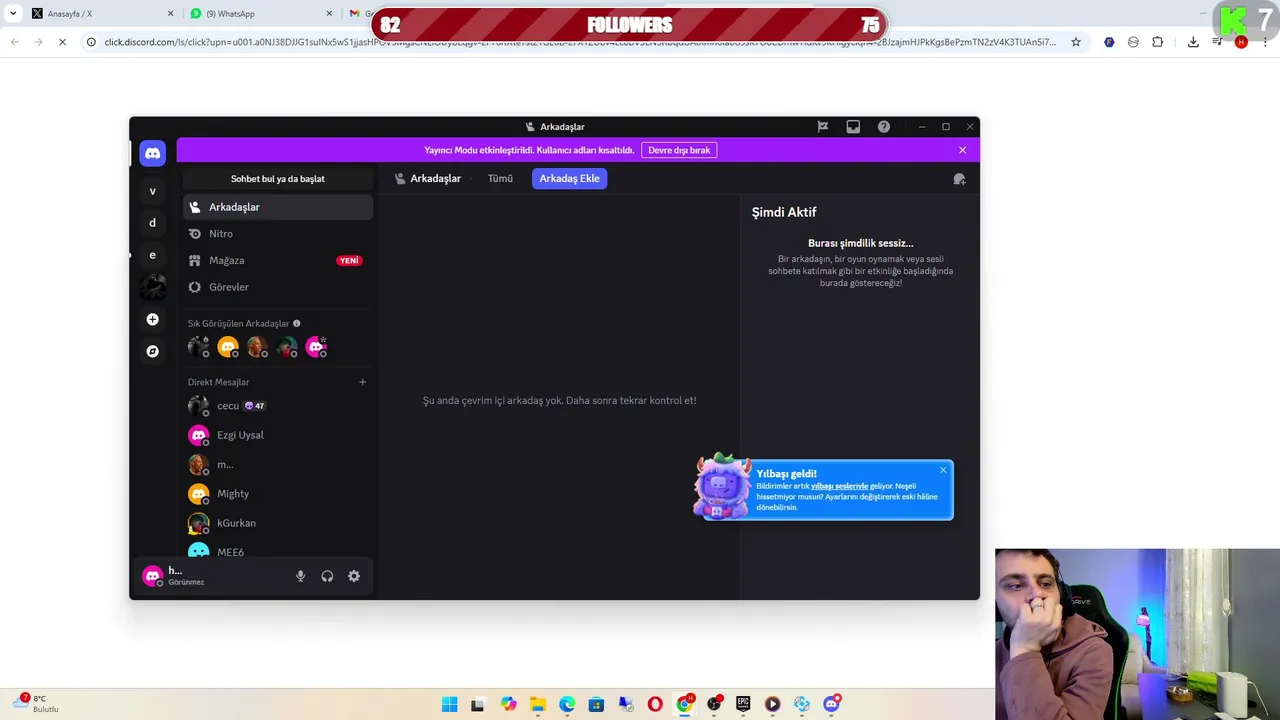Mute microphone in user panel
The width and height of the screenshot is (1280, 720).
tap(300, 576)
